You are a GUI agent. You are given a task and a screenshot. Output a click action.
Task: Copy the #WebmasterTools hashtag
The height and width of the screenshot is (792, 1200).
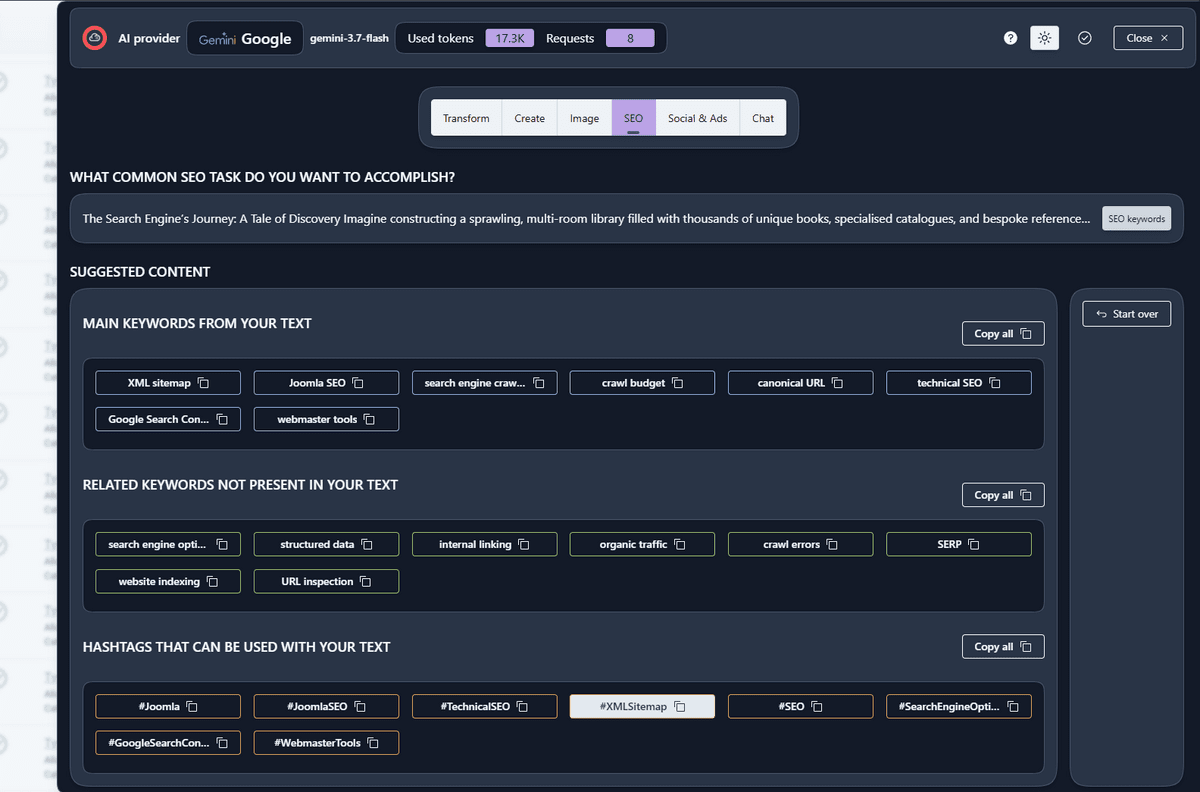point(326,742)
